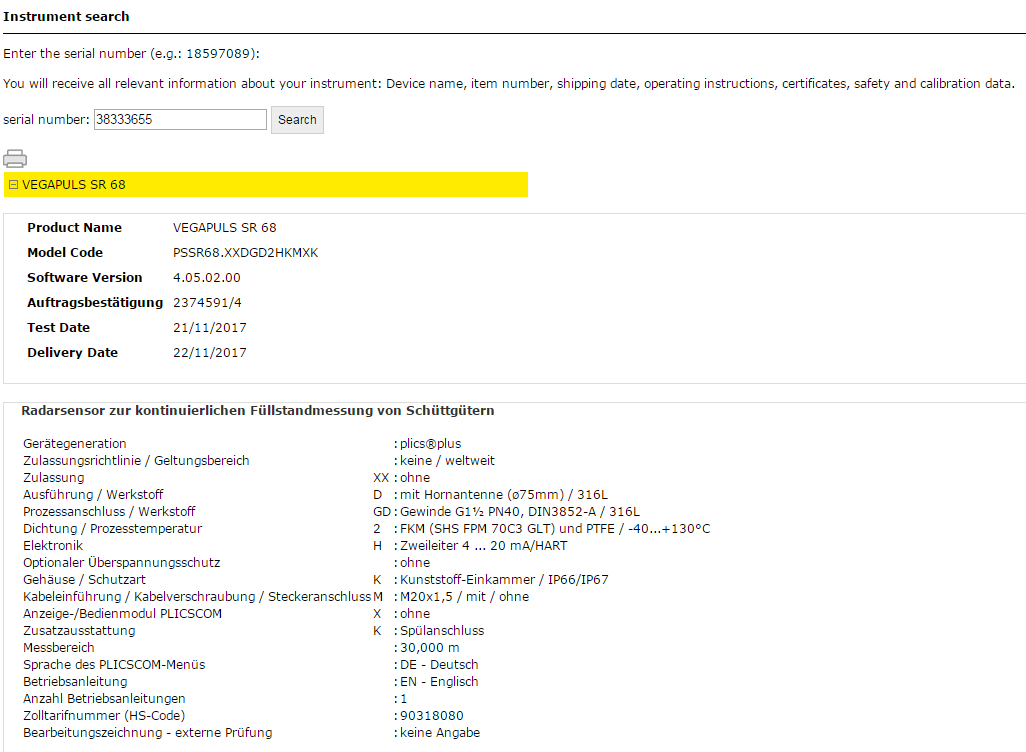Viewport: 1026px width, 752px height.
Task: Click the plics®plus value
Action: pyautogui.click(x=431, y=444)
